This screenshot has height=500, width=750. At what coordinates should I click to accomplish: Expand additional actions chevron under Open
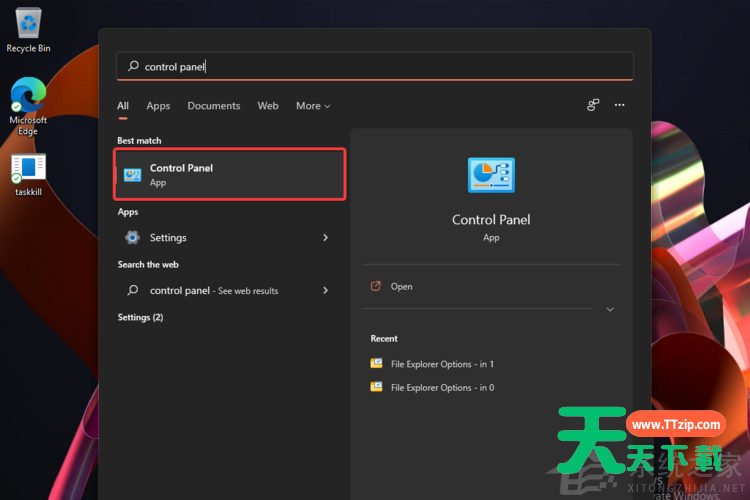pos(610,310)
